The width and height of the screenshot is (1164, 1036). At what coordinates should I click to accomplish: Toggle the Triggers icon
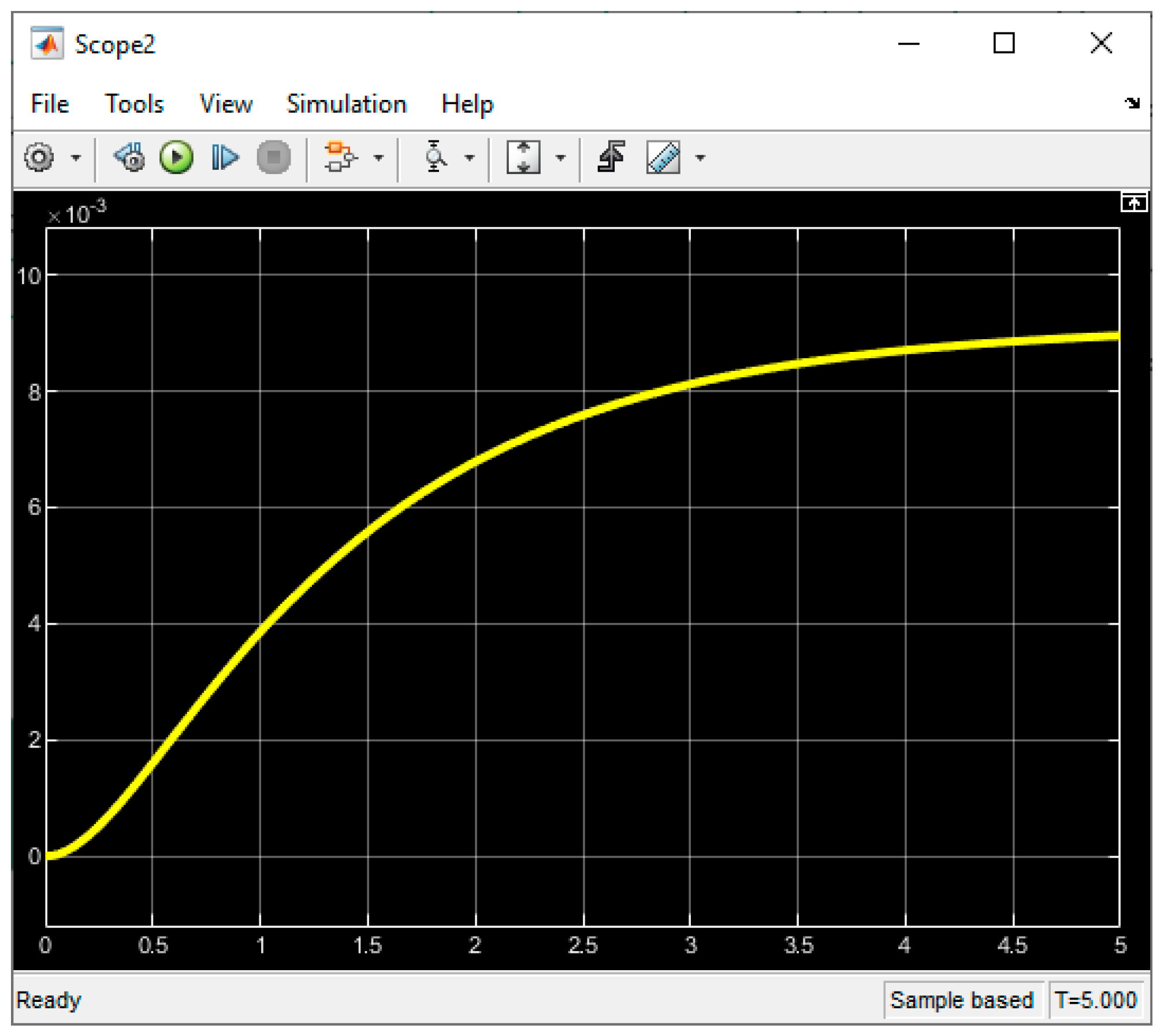click(x=611, y=157)
